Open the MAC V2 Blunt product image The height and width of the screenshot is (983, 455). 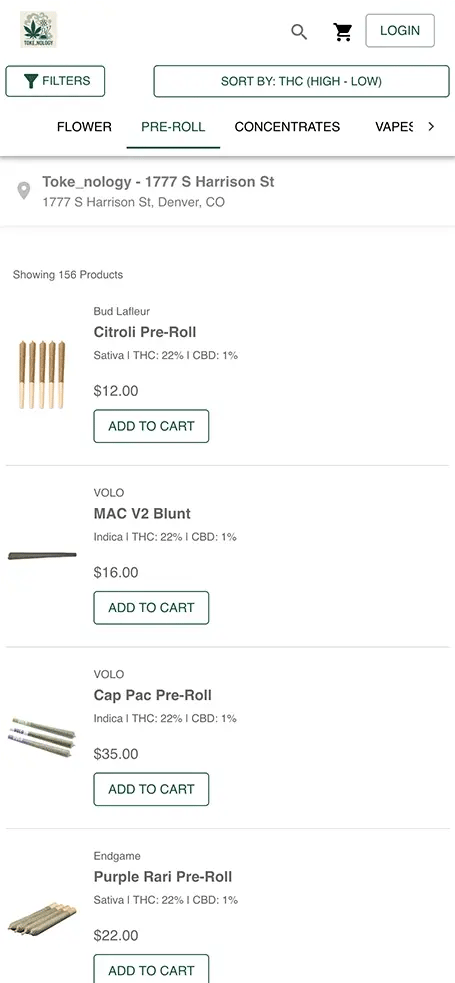[x=42, y=555]
